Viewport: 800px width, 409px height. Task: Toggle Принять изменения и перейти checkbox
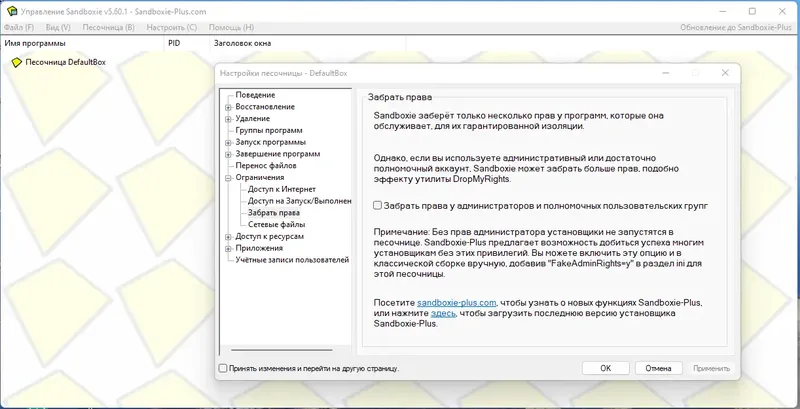223,368
